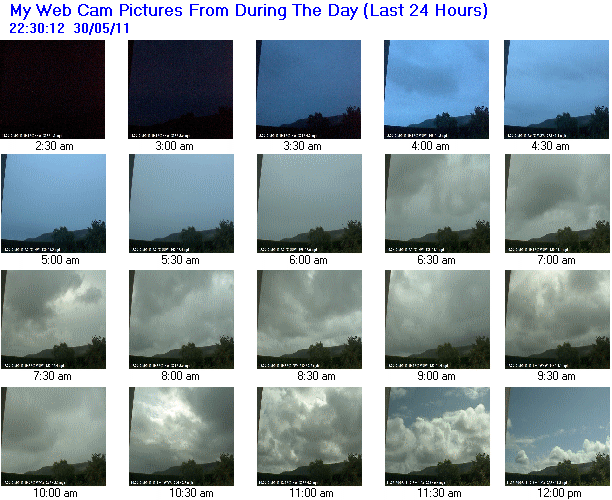Image resolution: width=612 pixels, height=500 pixels.
Task: Select the 10:00 am grey sky image
Action: 53,436
